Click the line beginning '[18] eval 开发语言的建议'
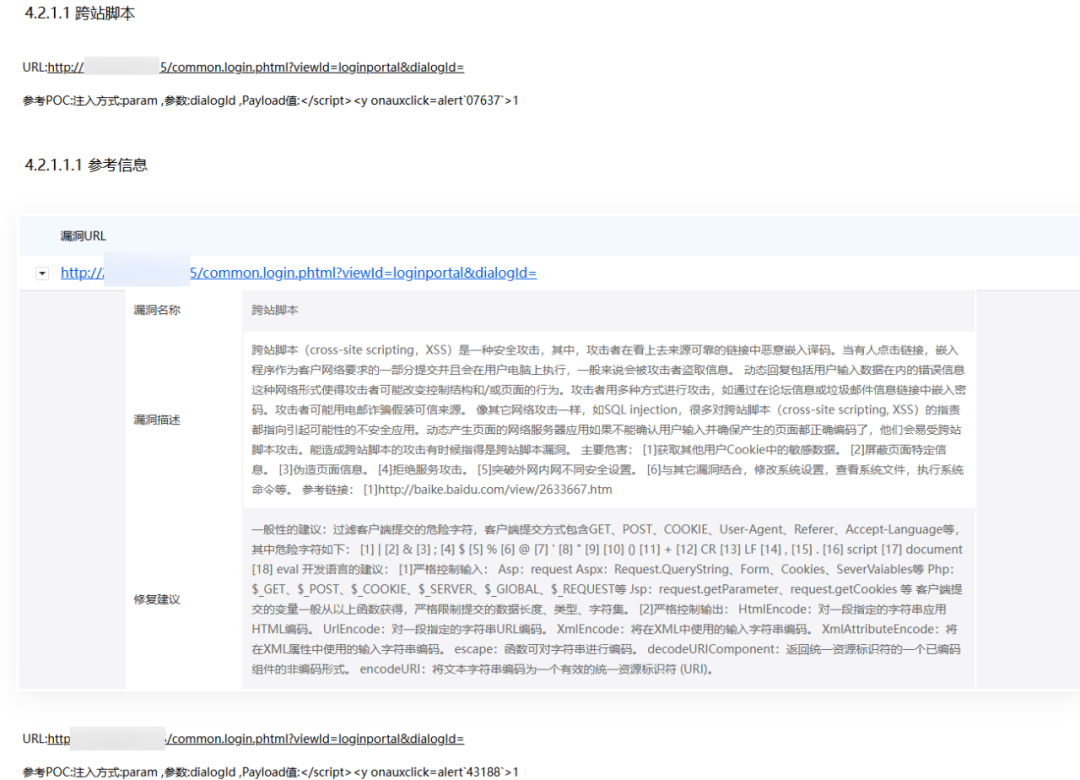 click(x=603, y=569)
